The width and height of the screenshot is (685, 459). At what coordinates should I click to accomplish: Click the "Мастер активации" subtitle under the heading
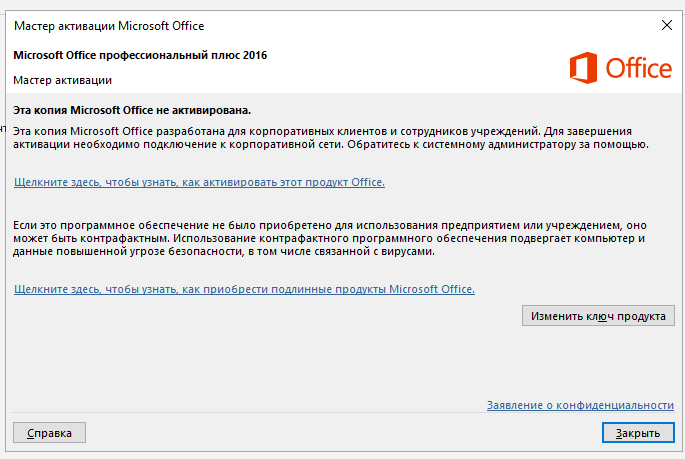pyautogui.click(x=62, y=80)
